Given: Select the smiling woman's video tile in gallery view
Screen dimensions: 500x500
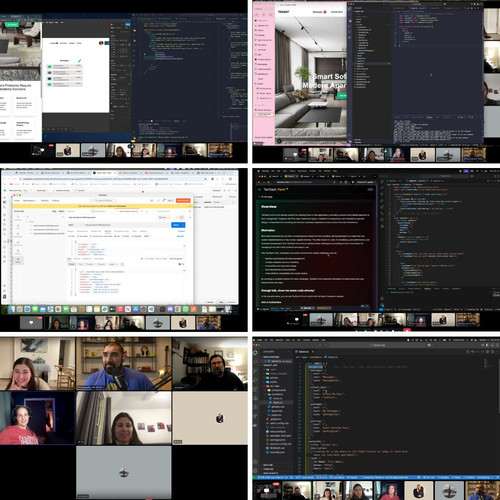Looking at the screenshot, I should (x=37, y=363).
